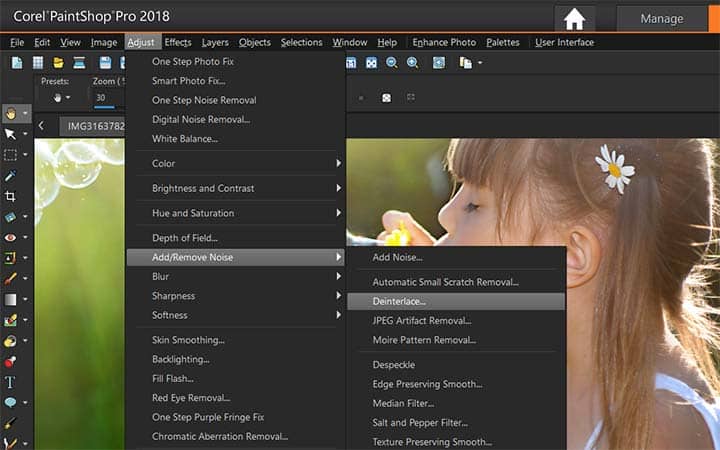Click the Home icon button

tap(574, 19)
